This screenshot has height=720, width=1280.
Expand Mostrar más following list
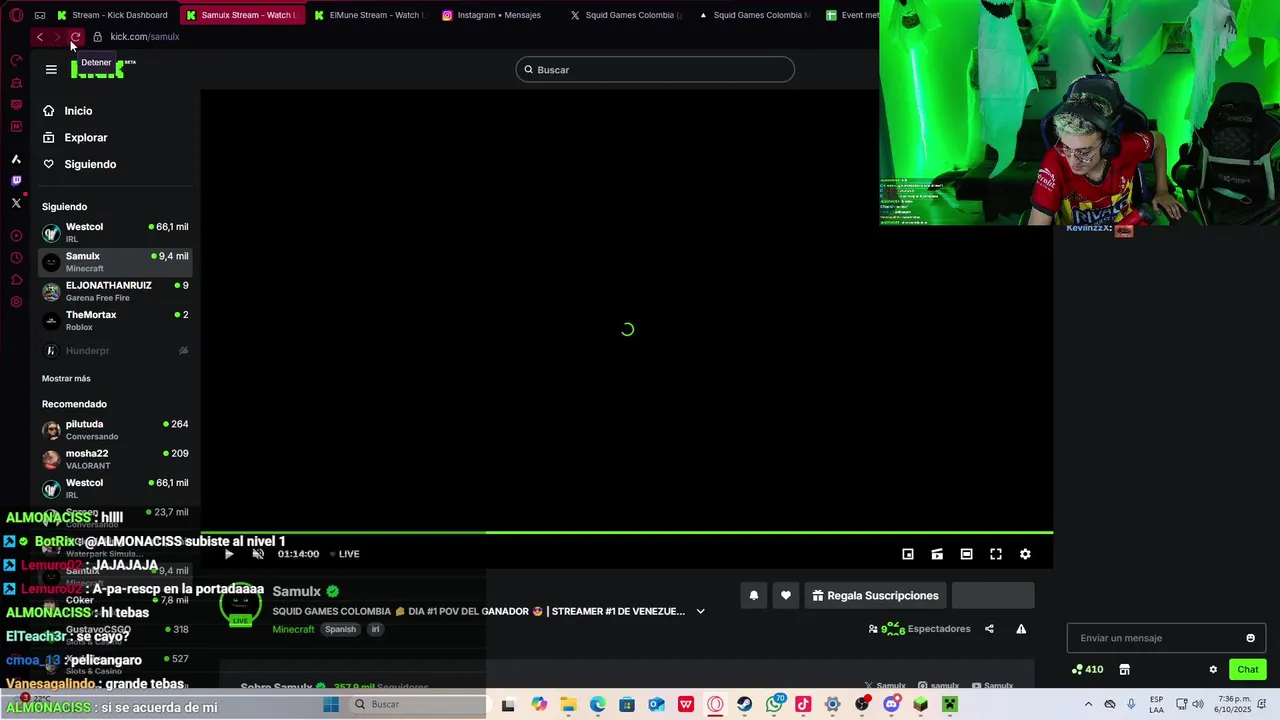coord(66,379)
